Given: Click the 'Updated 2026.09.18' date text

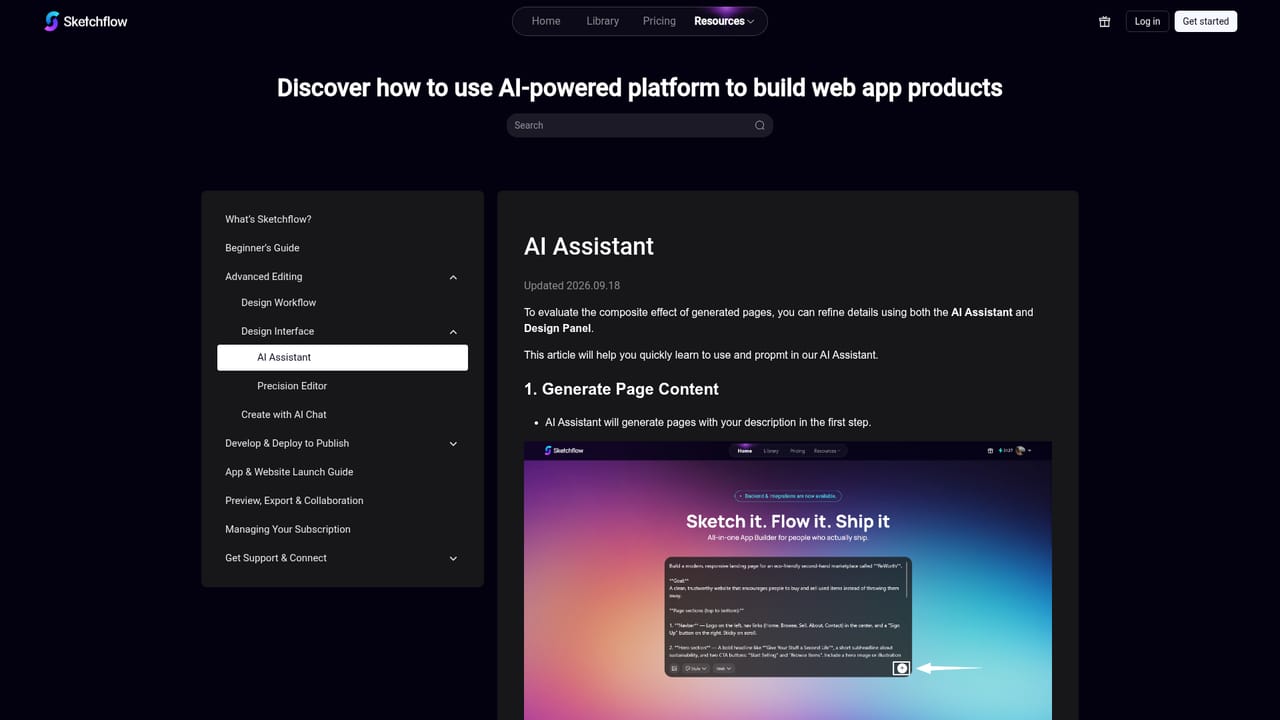Looking at the screenshot, I should point(572,286).
